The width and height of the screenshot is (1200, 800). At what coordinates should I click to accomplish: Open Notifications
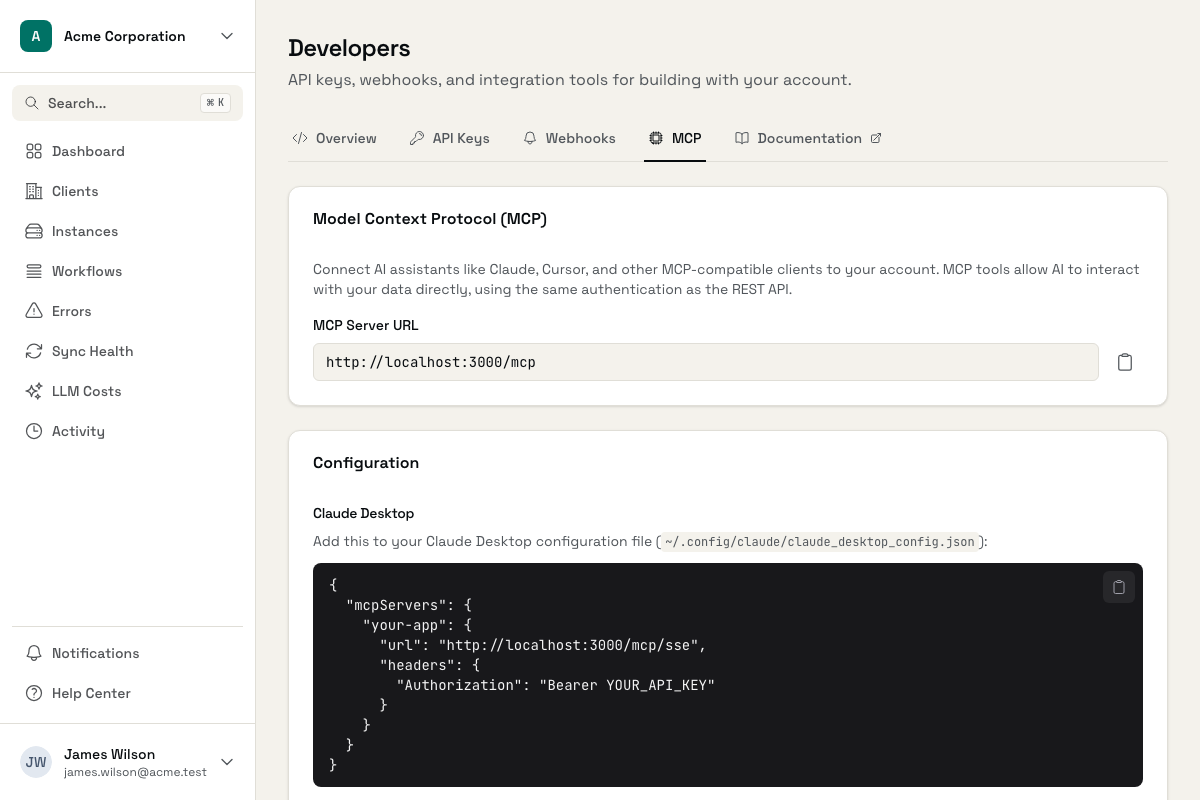point(95,653)
